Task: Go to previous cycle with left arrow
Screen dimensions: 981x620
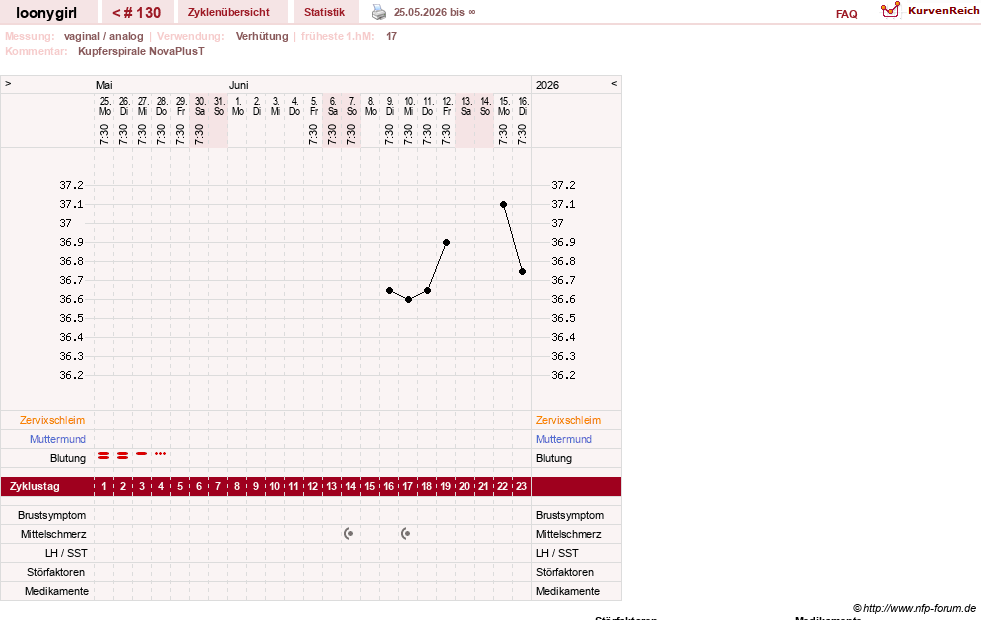Action: 614,83
